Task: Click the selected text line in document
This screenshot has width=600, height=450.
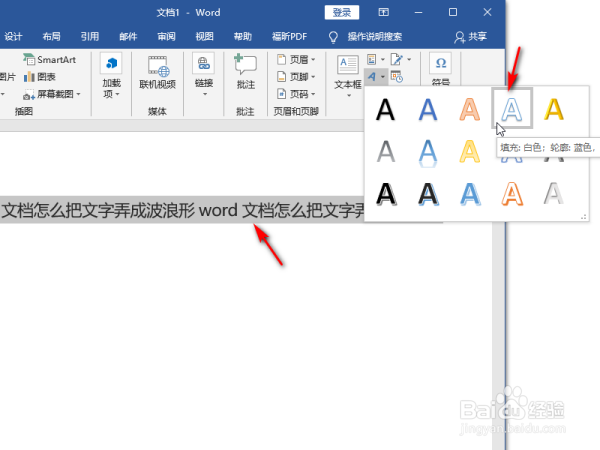Action: click(182, 210)
